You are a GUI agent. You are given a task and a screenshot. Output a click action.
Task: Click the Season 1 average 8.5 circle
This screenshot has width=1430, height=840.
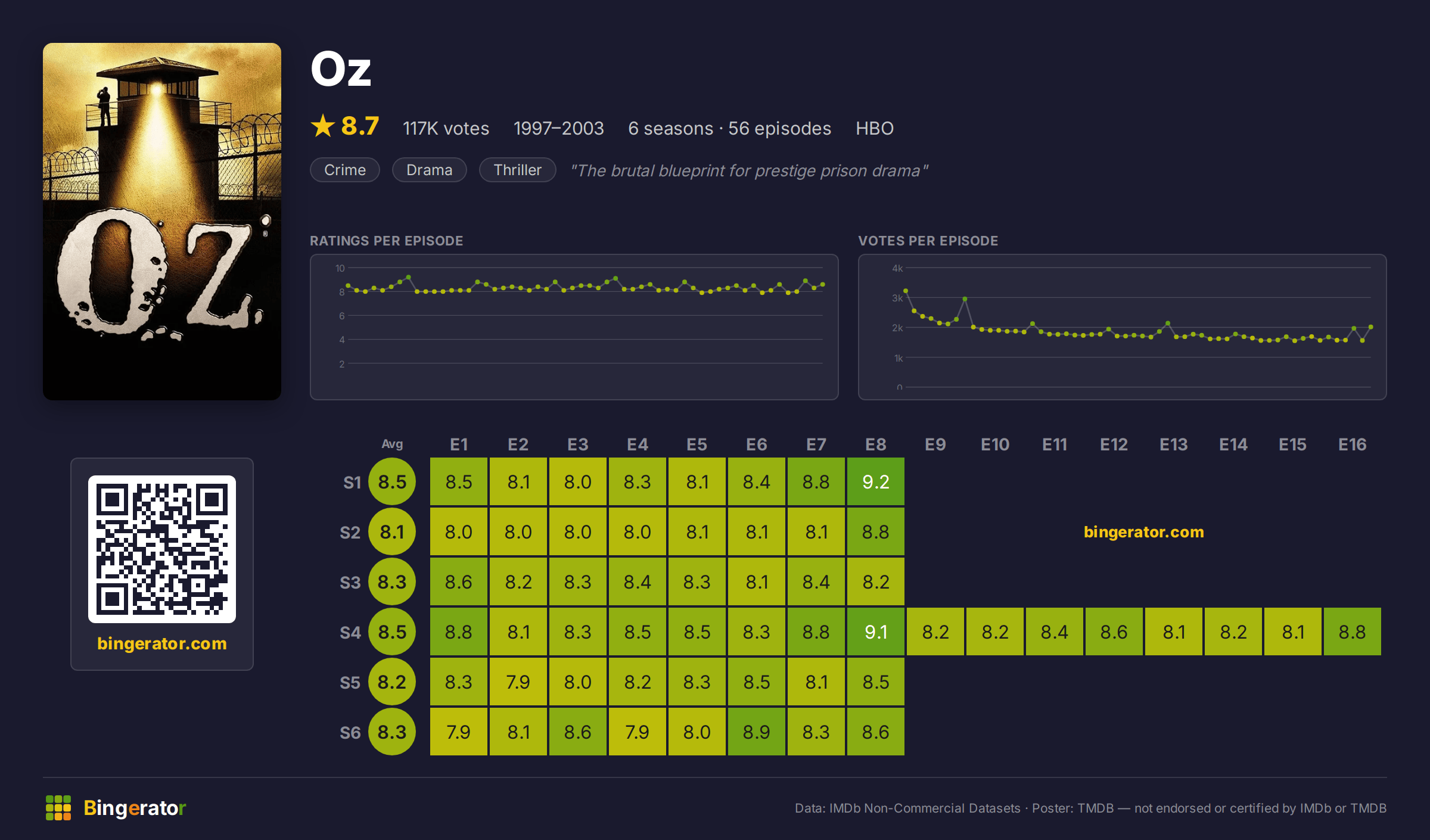pyautogui.click(x=392, y=481)
